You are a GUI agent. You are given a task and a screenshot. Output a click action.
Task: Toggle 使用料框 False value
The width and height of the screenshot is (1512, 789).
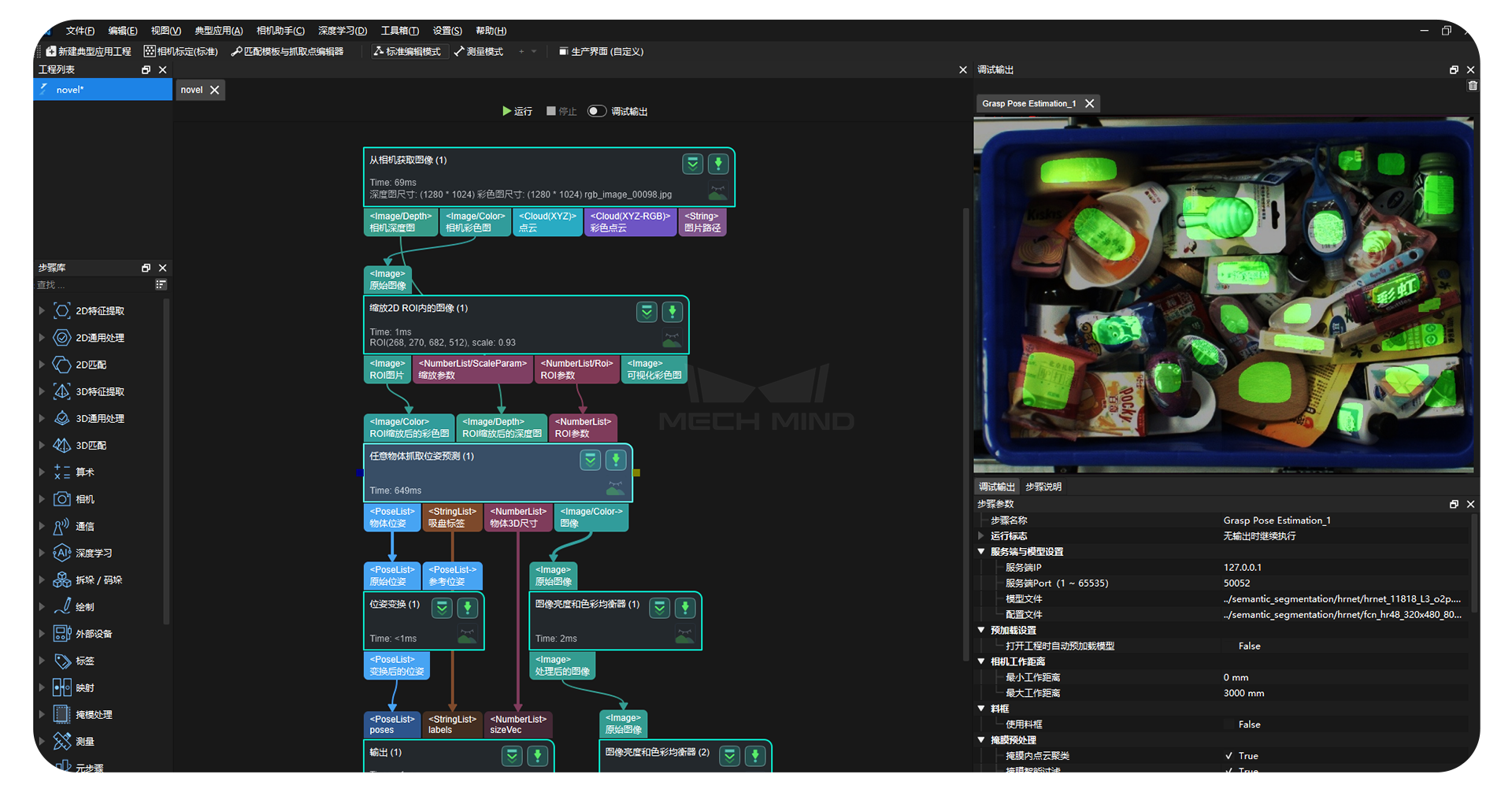point(1249,724)
